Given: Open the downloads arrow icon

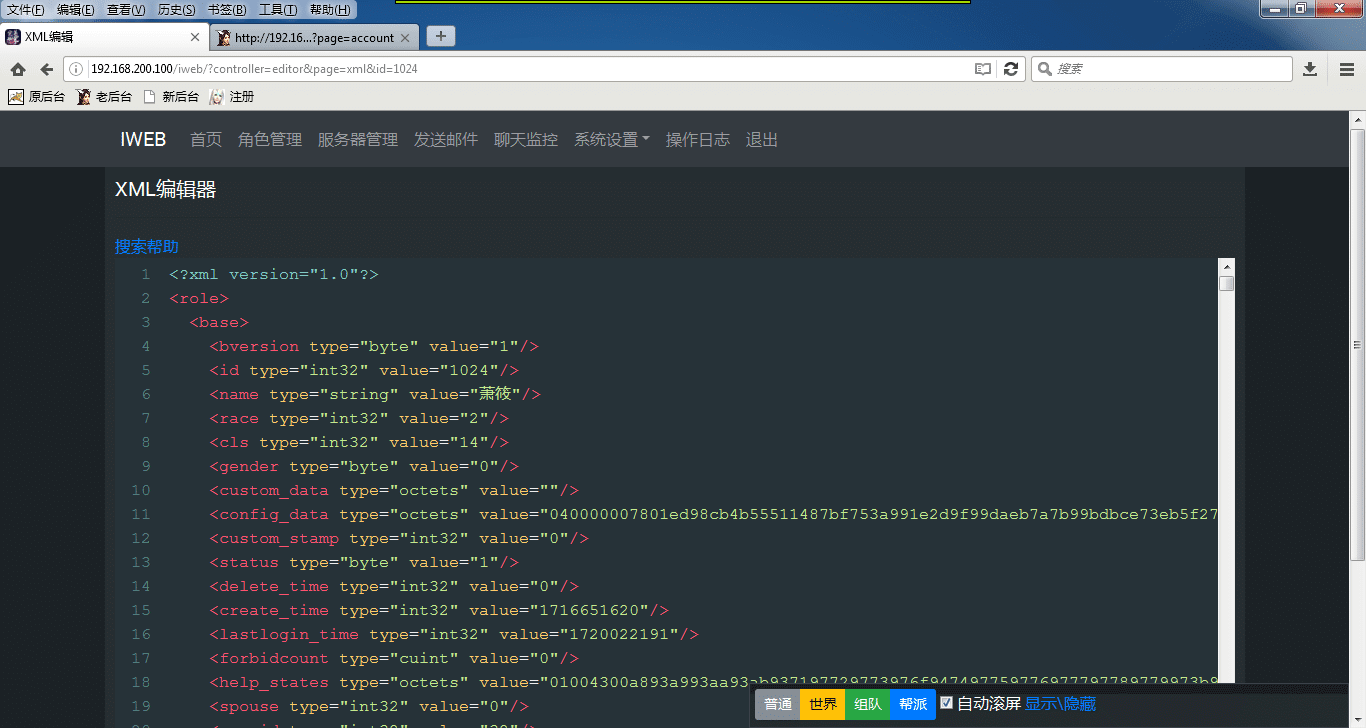Looking at the screenshot, I should tap(1310, 69).
